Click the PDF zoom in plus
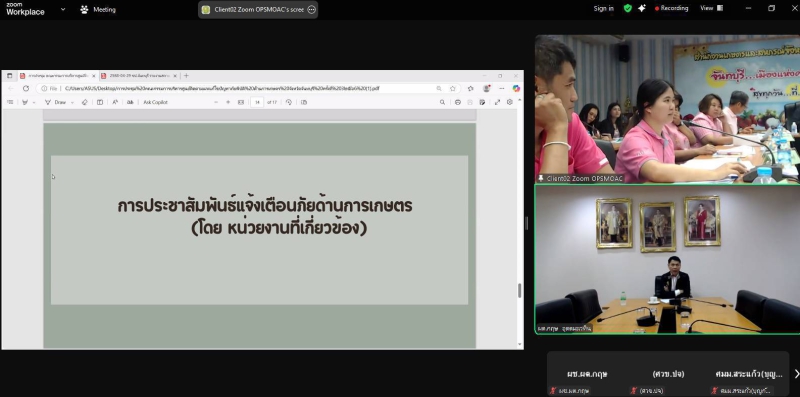Screen dimensions: 800x397 (x=228, y=102)
